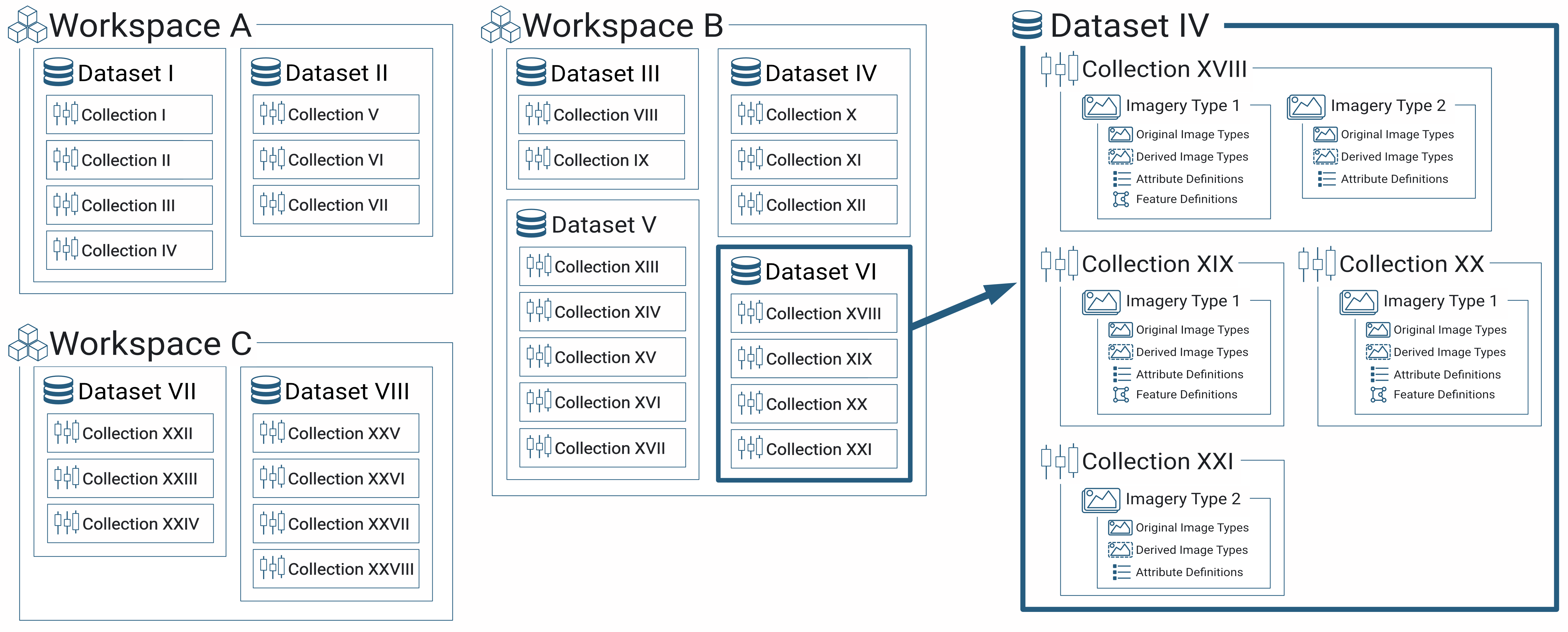Select the Collection XXIII box
This screenshot has width=1568, height=632.
[x=130, y=478]
